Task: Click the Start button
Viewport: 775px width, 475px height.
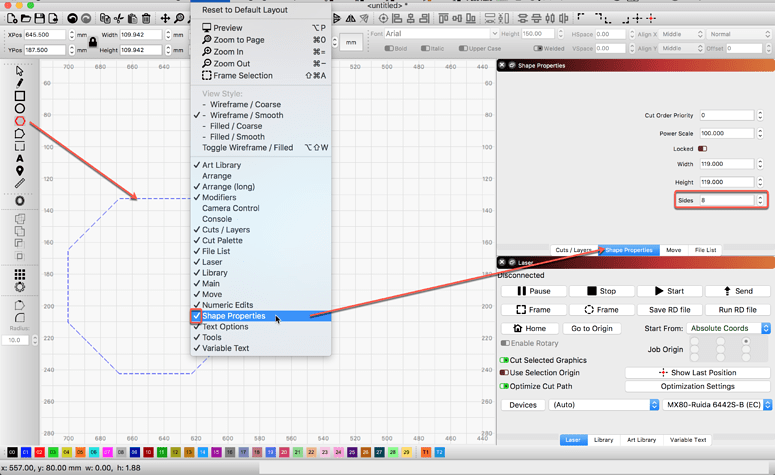Action: pyautogui.click(x=669, y=291)
